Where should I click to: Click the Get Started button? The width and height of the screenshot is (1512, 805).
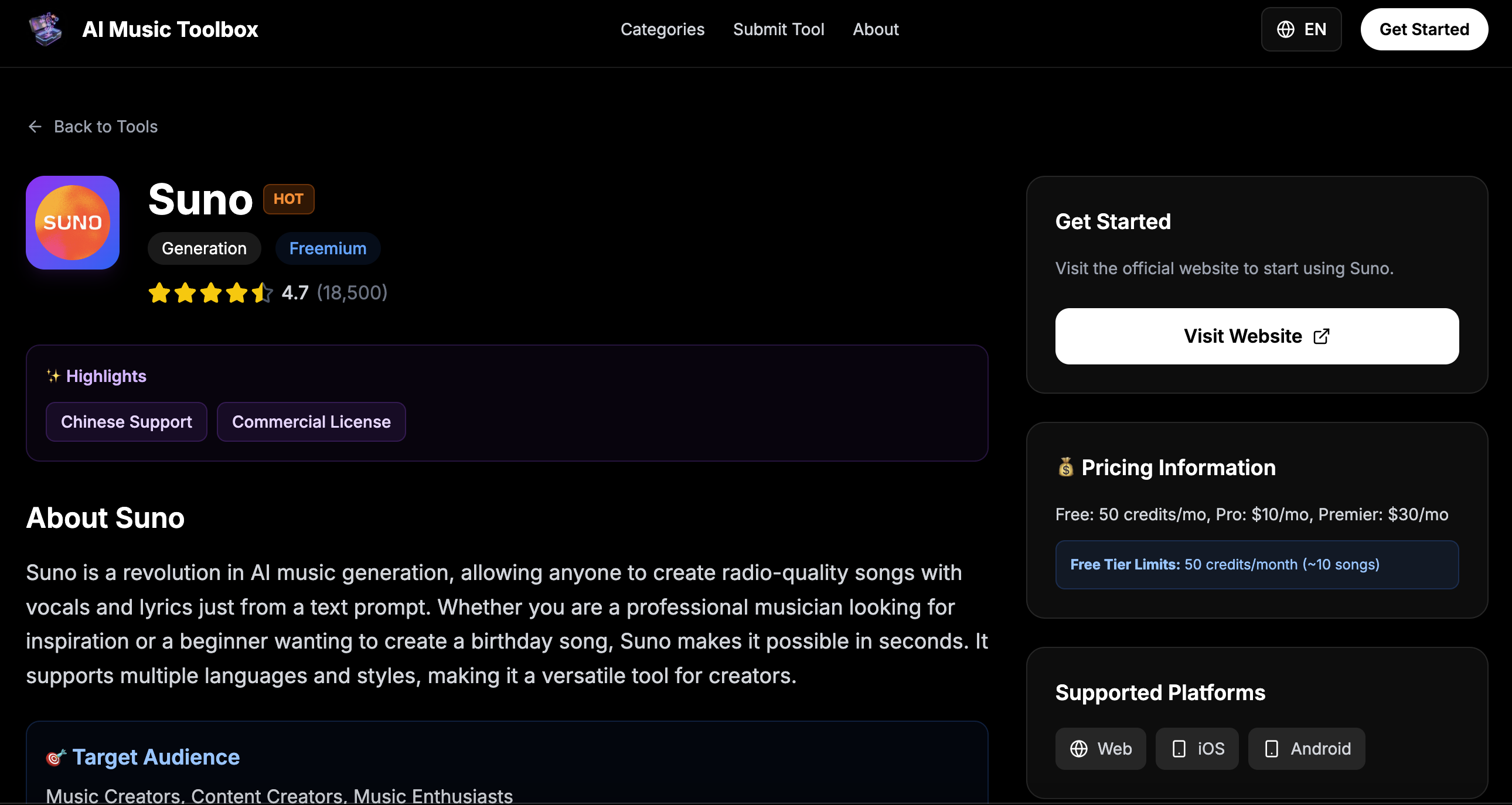click(x=1425, y=29)
